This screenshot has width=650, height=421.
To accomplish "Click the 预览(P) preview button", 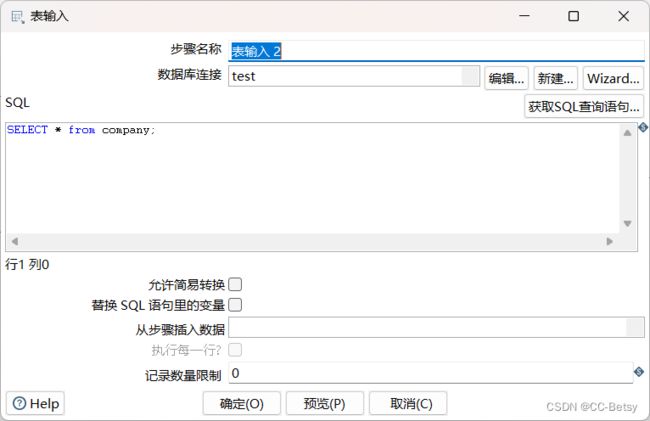I will (x=325, y=403).
